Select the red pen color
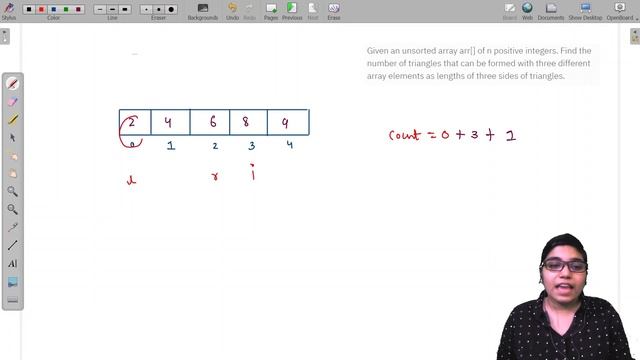 point(41,9)
